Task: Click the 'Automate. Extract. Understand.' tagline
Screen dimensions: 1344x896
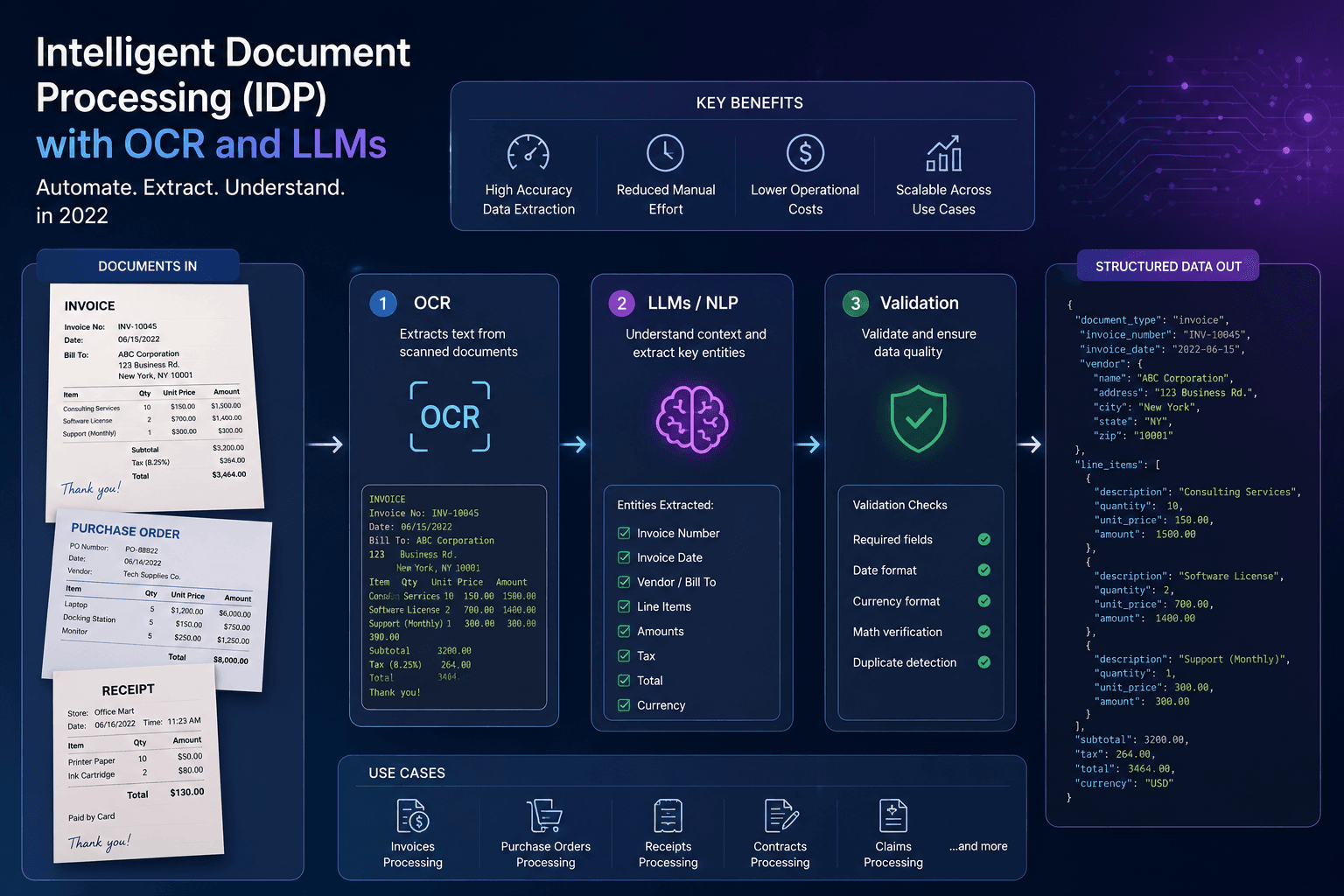Action: coord(190,188)
